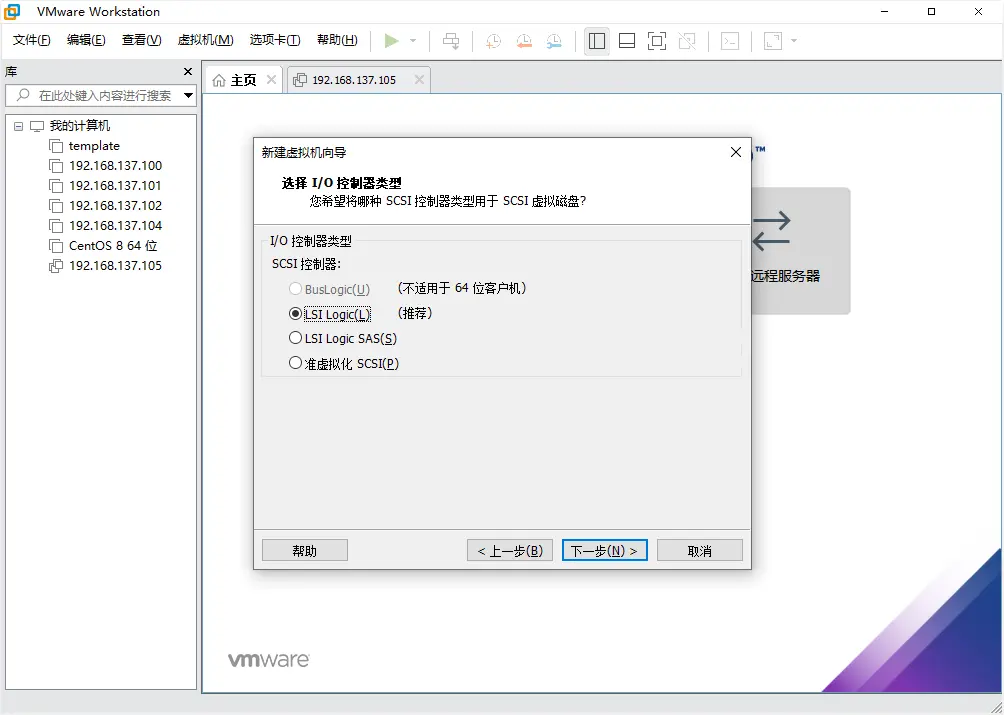Select VM 192.168.137.104 in library
Image resolution: width=1004 pixels, height=715 pixels.
click(x=115, y=225)
